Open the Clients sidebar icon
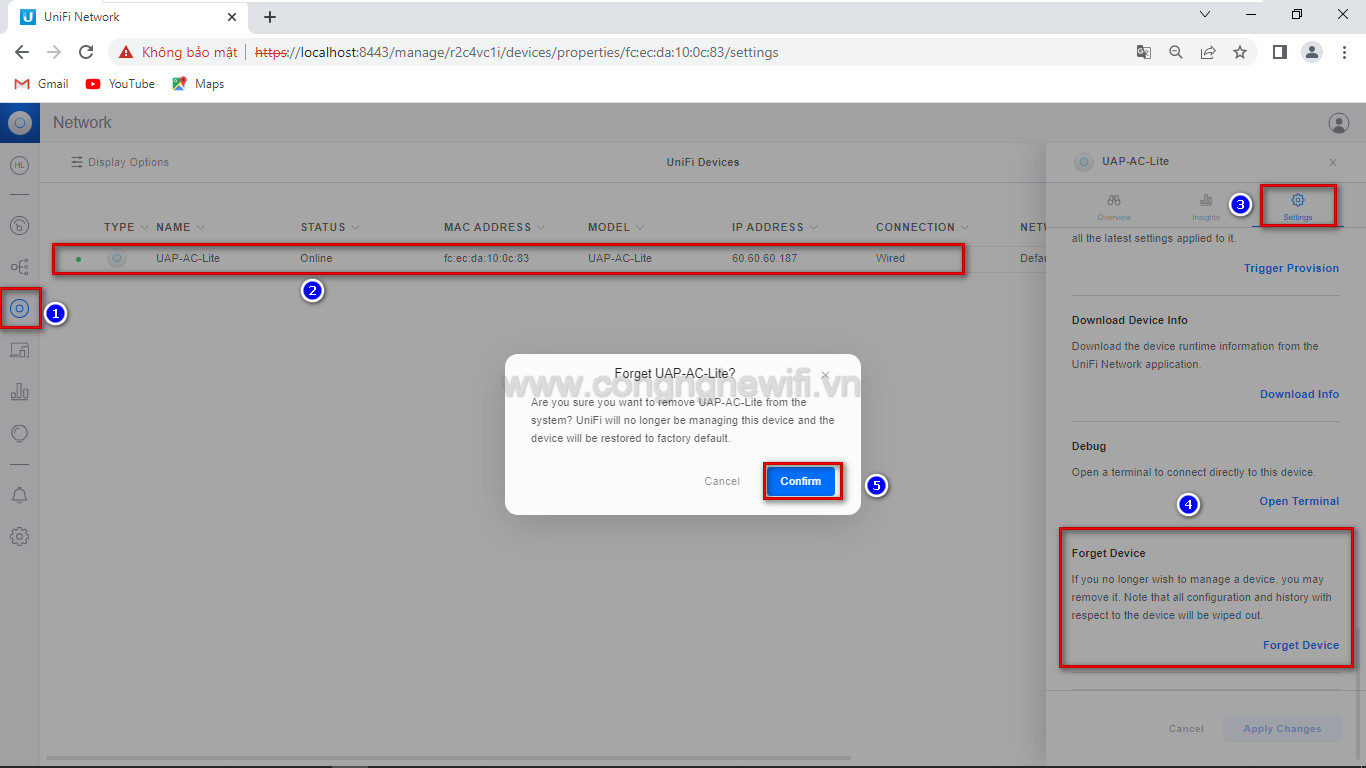The height and width of the screenshot is (768, 1366). [19, 350]
